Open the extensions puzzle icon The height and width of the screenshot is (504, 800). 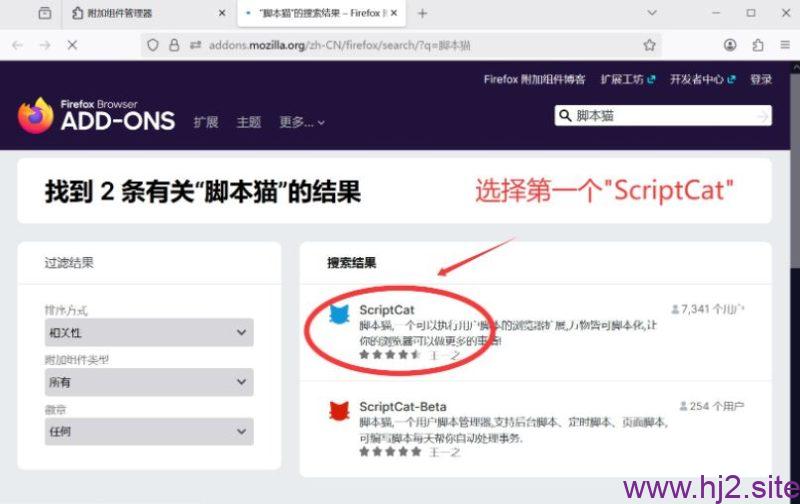click(x=758, y=45)
